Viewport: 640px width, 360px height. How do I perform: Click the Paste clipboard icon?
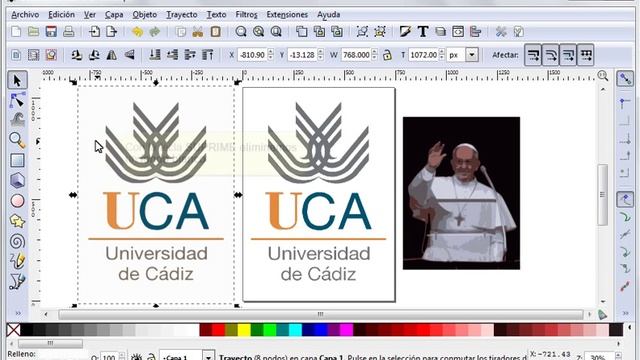(216, 32)
